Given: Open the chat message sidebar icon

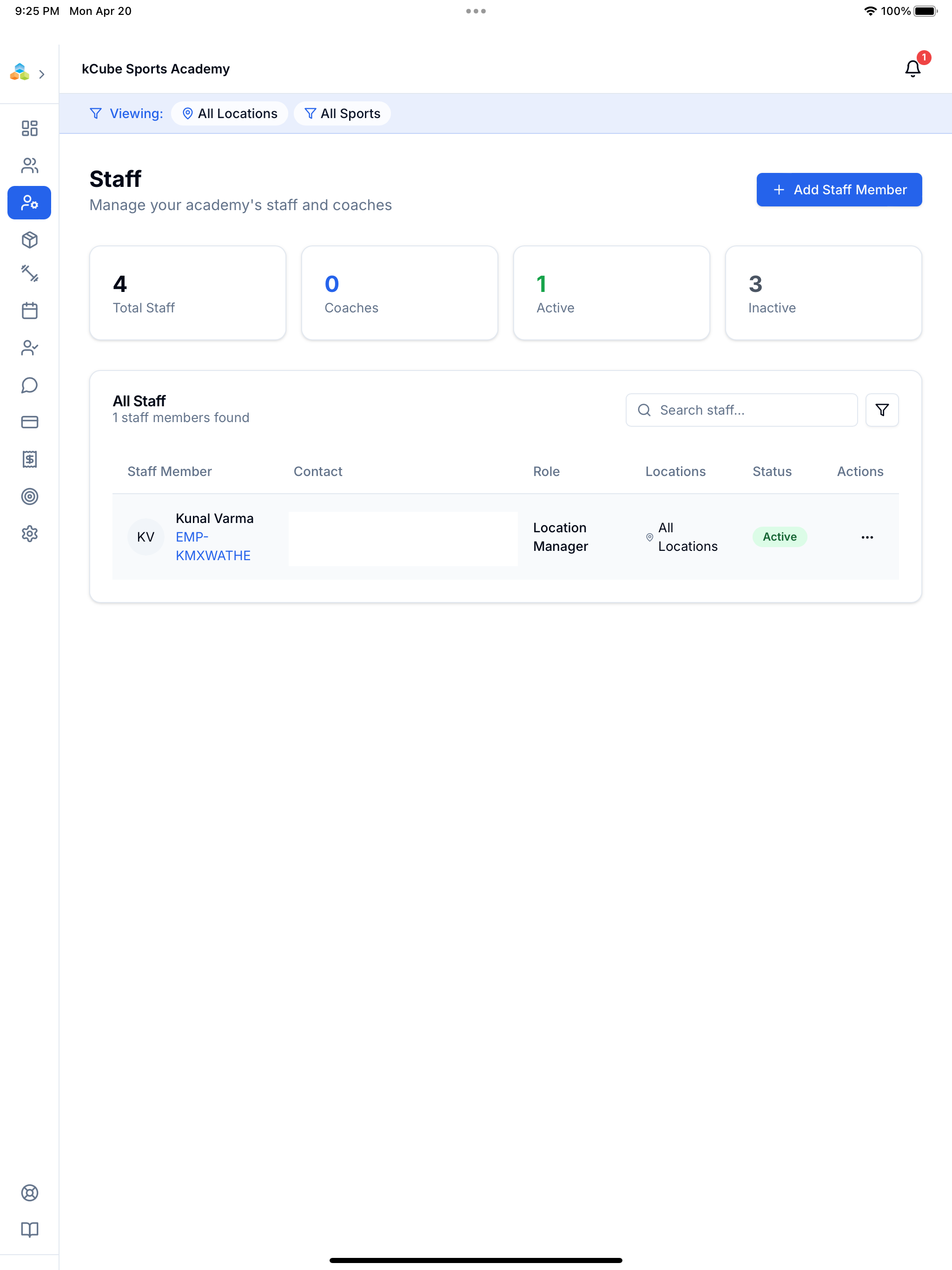Looking at the screenshot, I should point(29,385).
